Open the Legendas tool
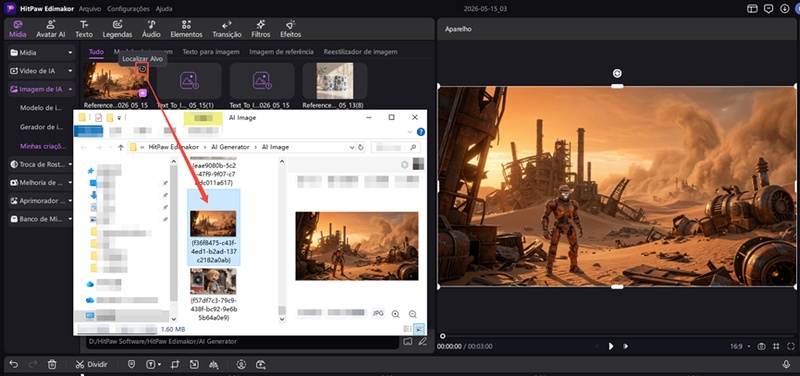Viewport: 800px width, 376px height. click(117, 29)
